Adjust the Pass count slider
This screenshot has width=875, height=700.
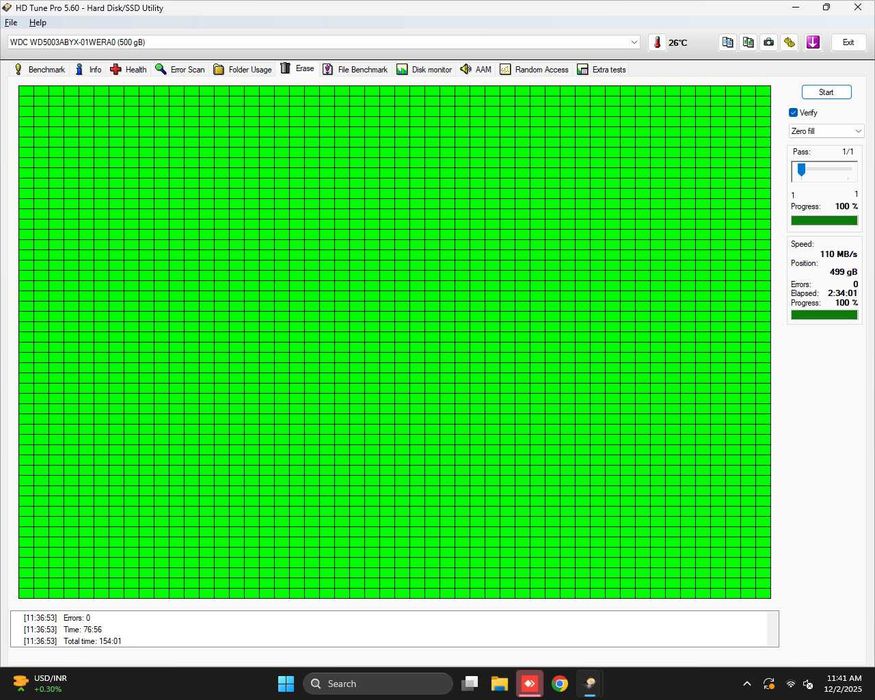click(801, 170)
